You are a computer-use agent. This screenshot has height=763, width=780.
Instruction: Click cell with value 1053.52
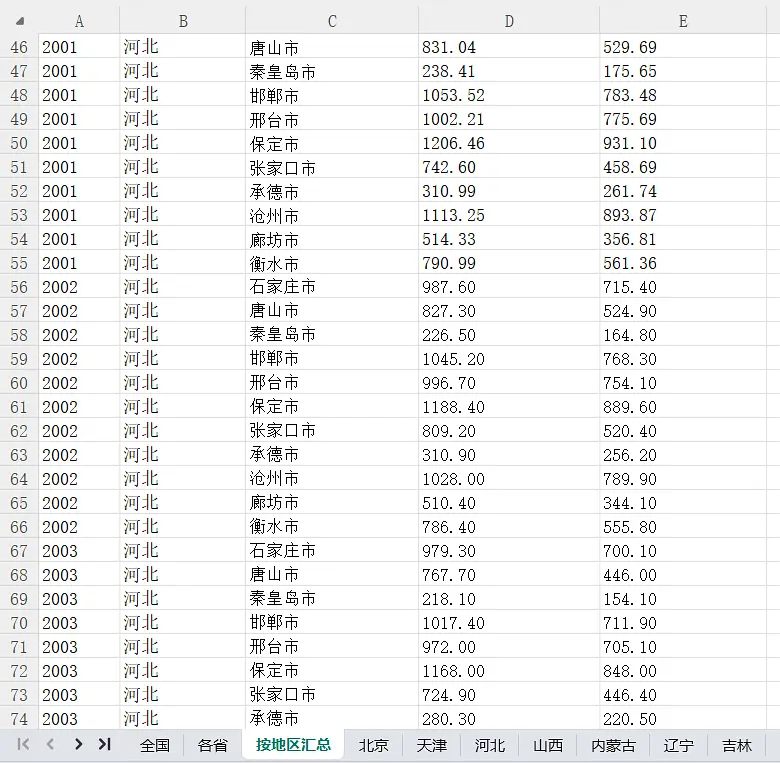tap(509, 95)
